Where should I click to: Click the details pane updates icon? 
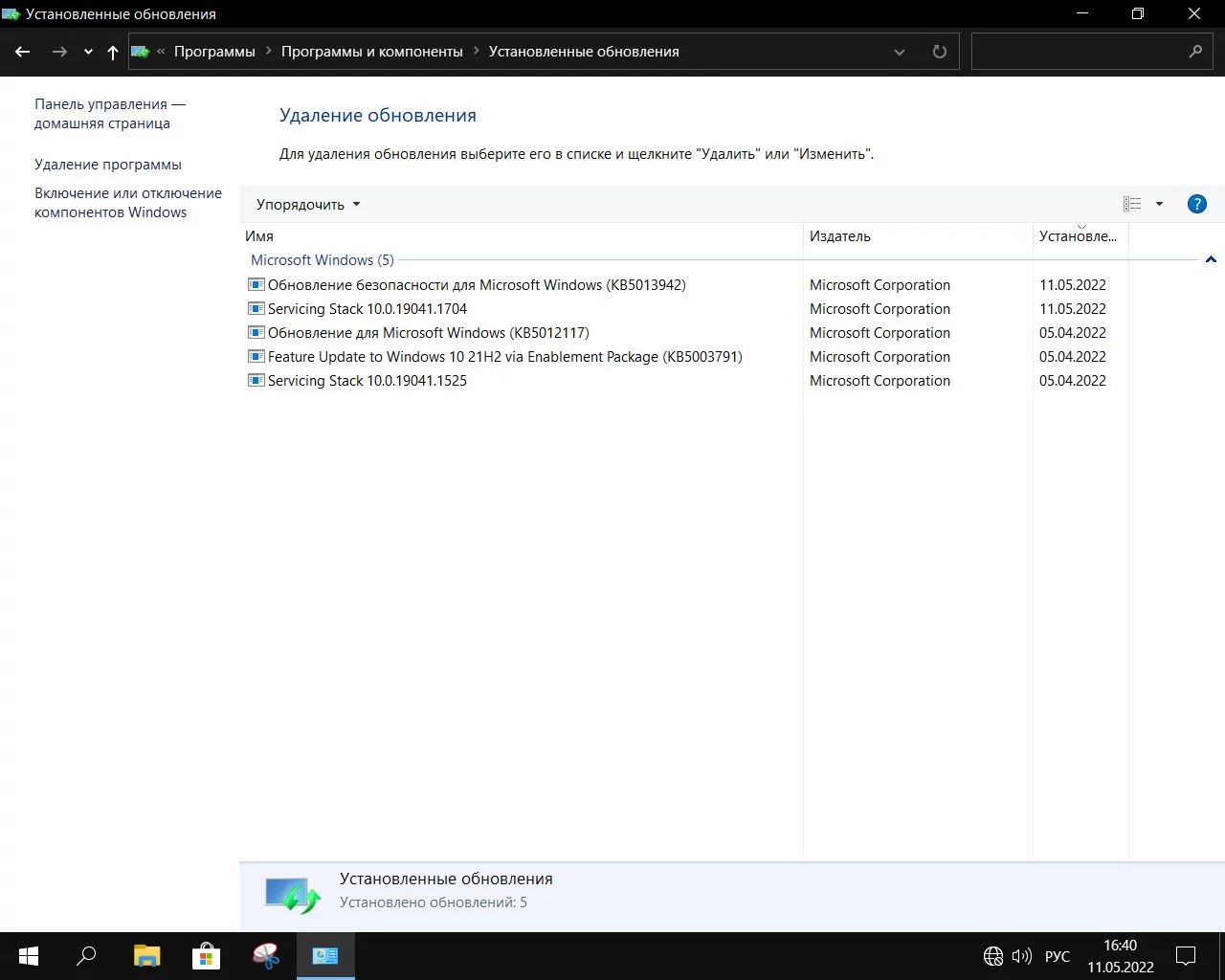click(293, 896)
